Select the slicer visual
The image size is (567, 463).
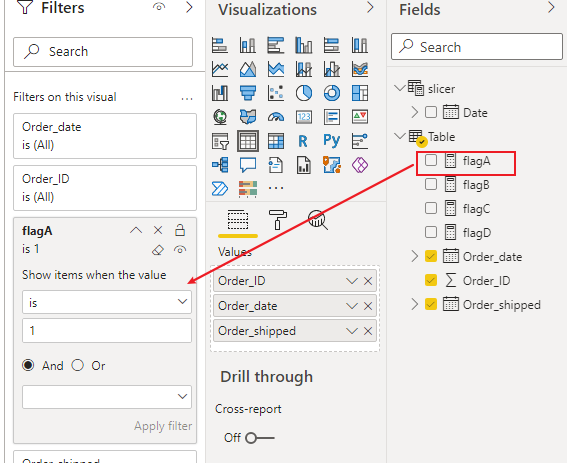[219, 141]
